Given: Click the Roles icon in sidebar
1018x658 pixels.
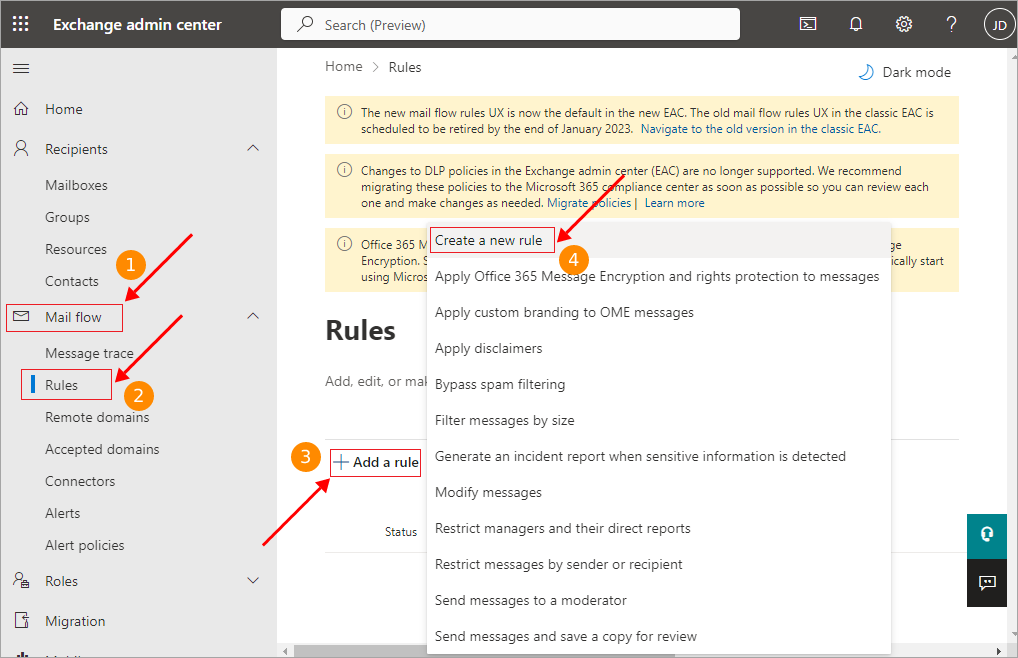Looking at the screenshot, I should pyautogui.click(x=21, y=581).
